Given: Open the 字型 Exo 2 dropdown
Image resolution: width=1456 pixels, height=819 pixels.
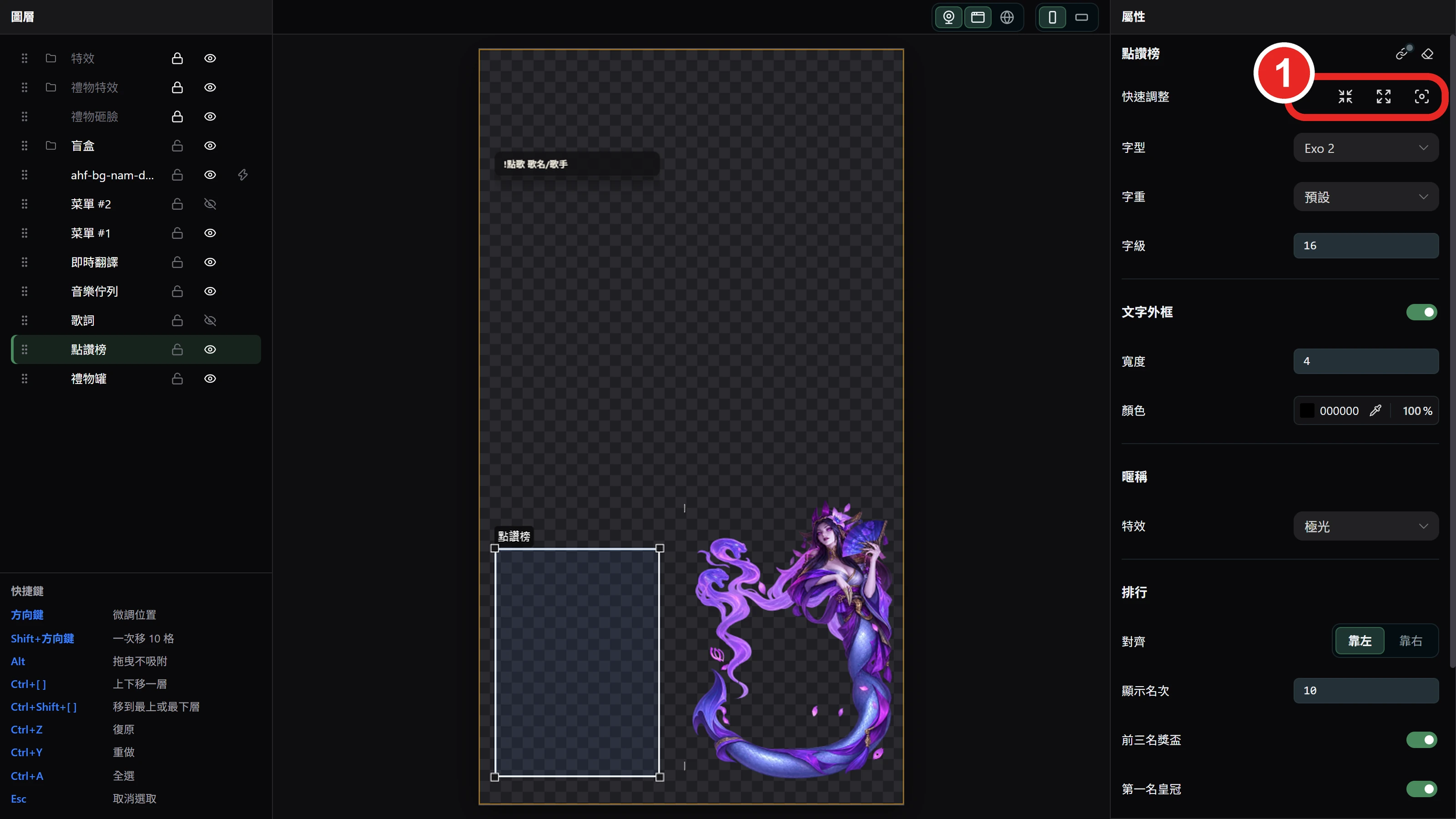Looking at the screenshot, I should click(1365, 148).
